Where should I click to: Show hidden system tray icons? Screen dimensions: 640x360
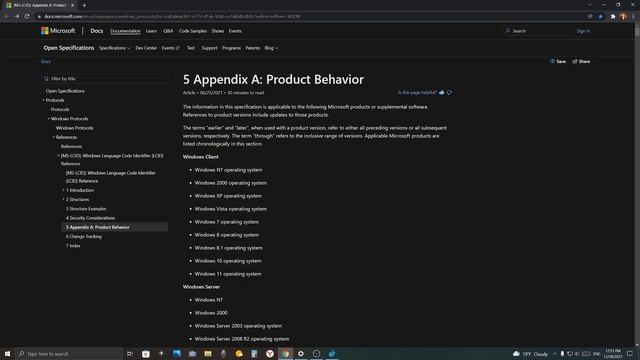(555, 353)
